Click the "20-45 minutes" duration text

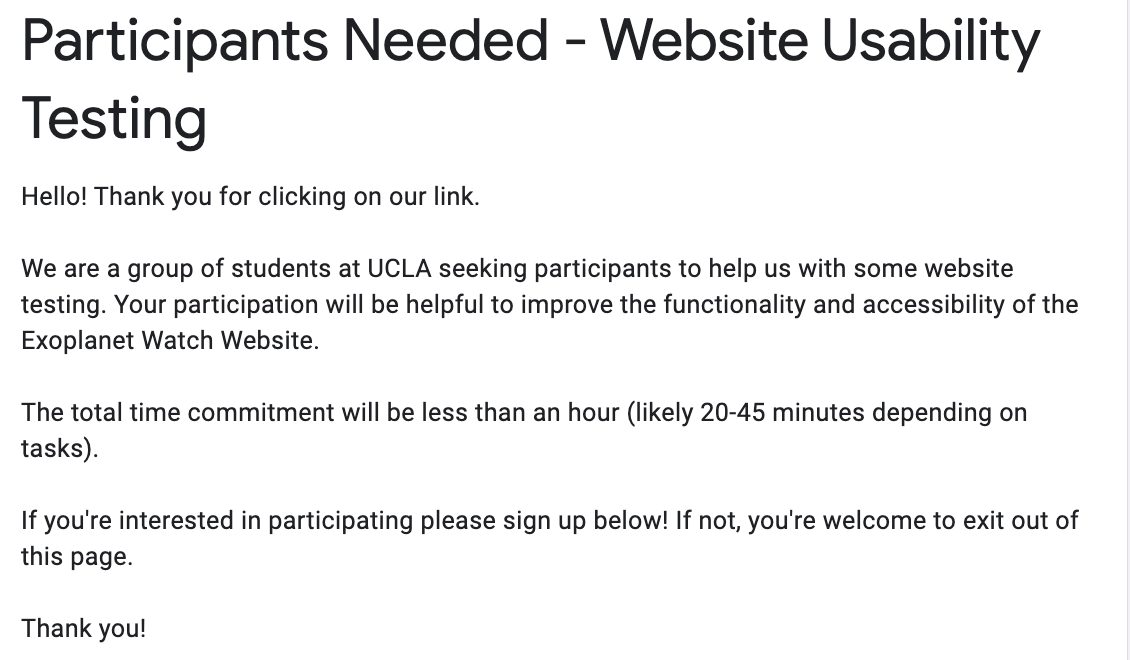782,412
